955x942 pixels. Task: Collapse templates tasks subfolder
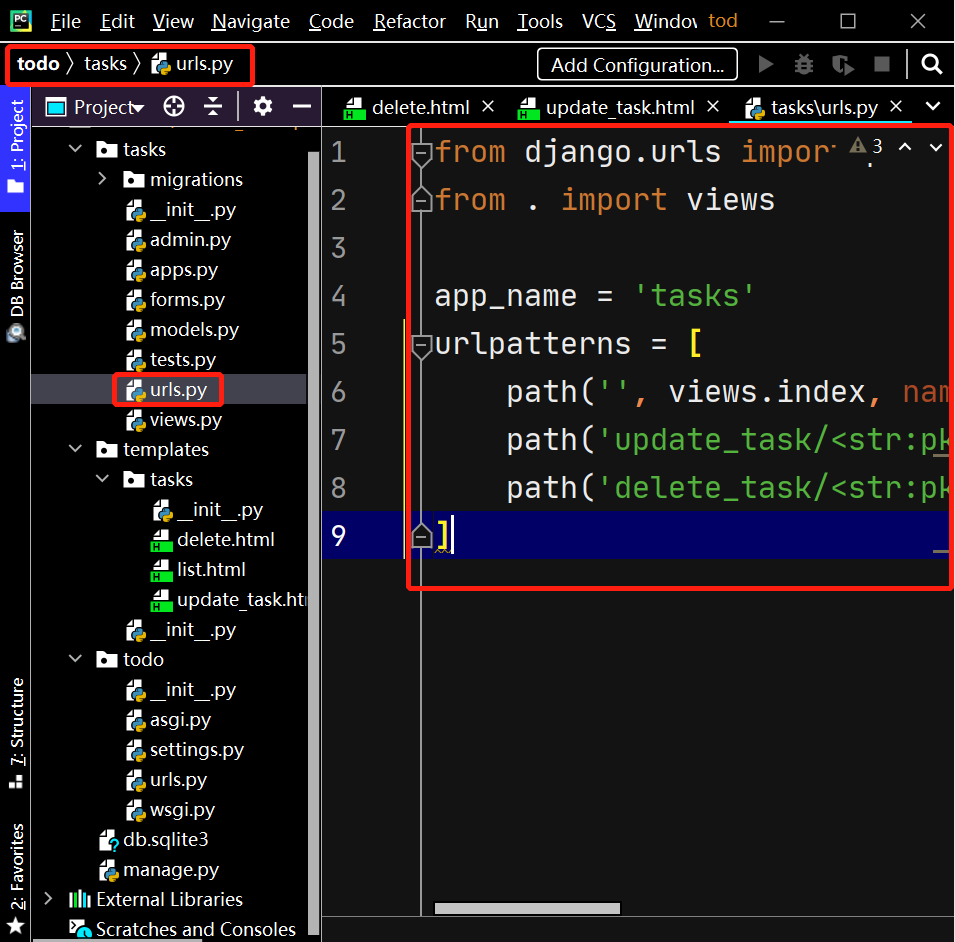[102, 479]
